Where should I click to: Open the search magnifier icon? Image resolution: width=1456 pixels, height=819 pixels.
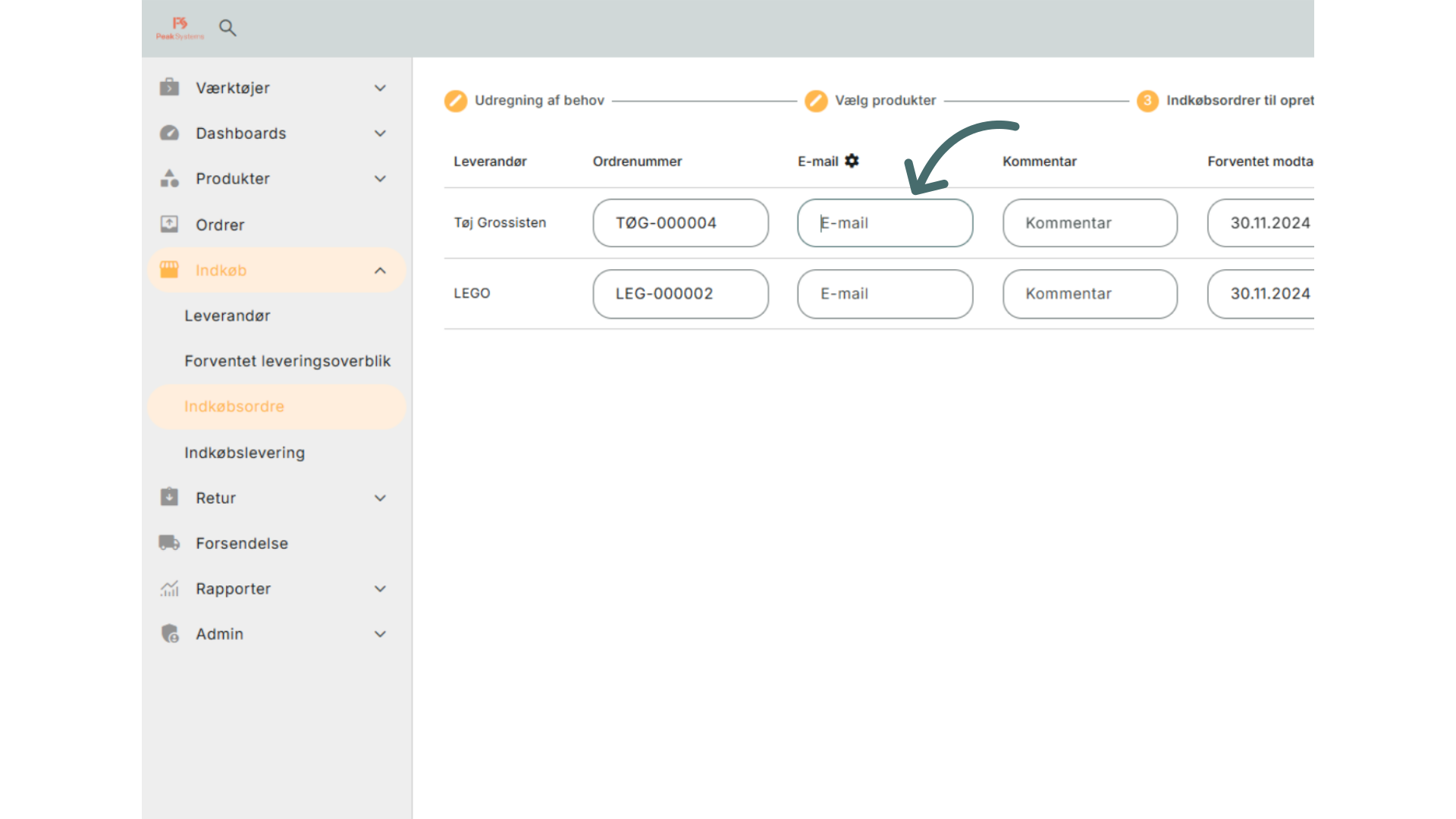point(227,28)
